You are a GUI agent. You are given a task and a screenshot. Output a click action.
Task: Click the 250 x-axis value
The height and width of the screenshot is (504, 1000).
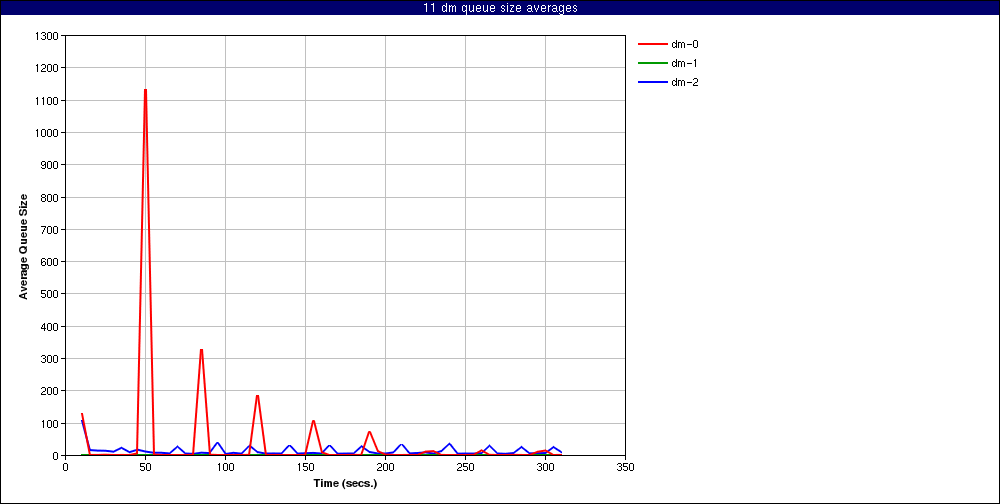465,467
